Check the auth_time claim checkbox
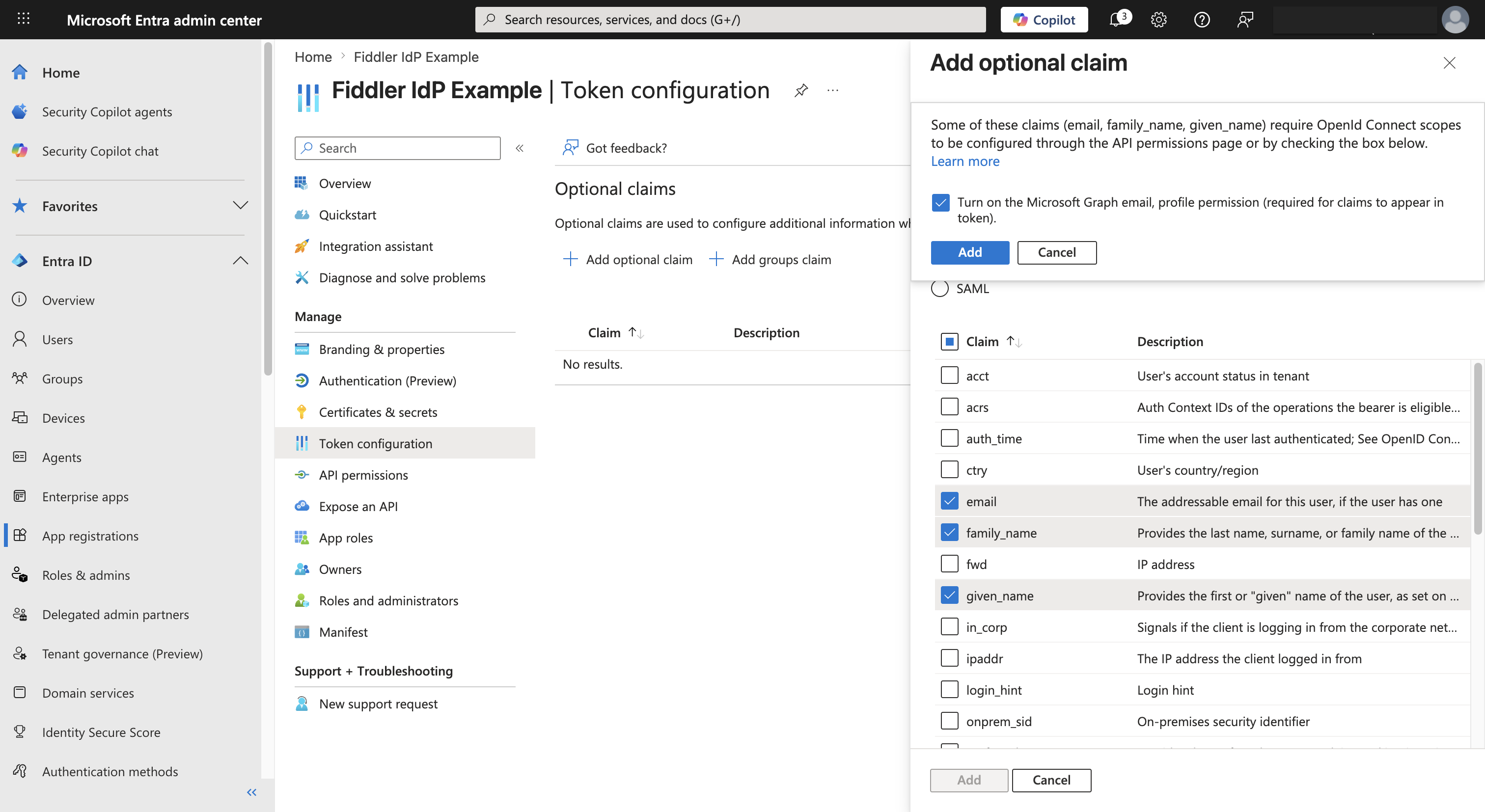1485x812 pixels. (x=949, y=438)
